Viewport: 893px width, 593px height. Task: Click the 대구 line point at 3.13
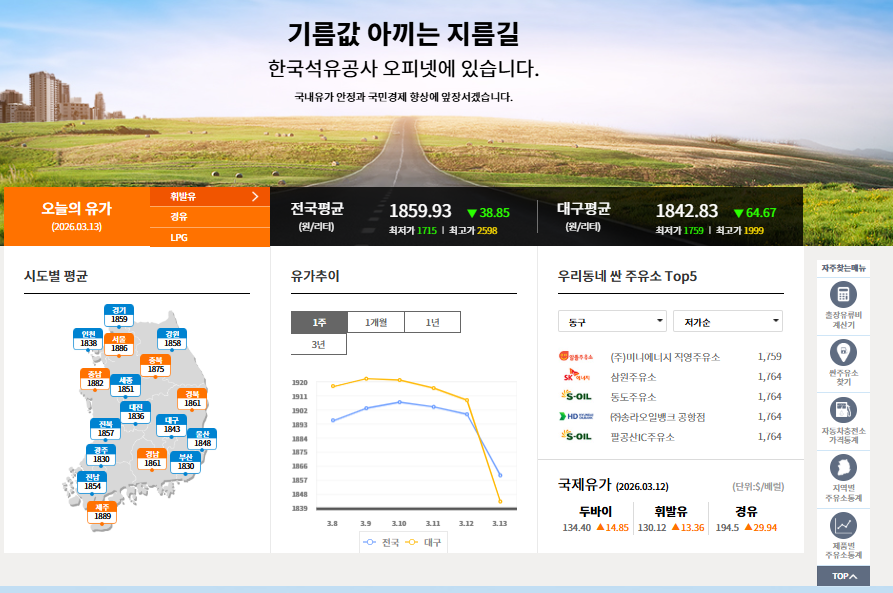click(x=500, y=501)
